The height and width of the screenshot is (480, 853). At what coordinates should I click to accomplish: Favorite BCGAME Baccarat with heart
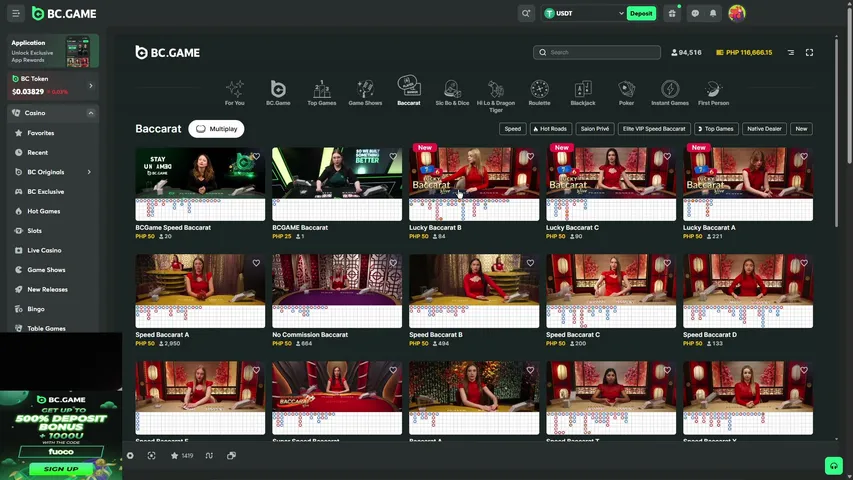coord(393,156)
